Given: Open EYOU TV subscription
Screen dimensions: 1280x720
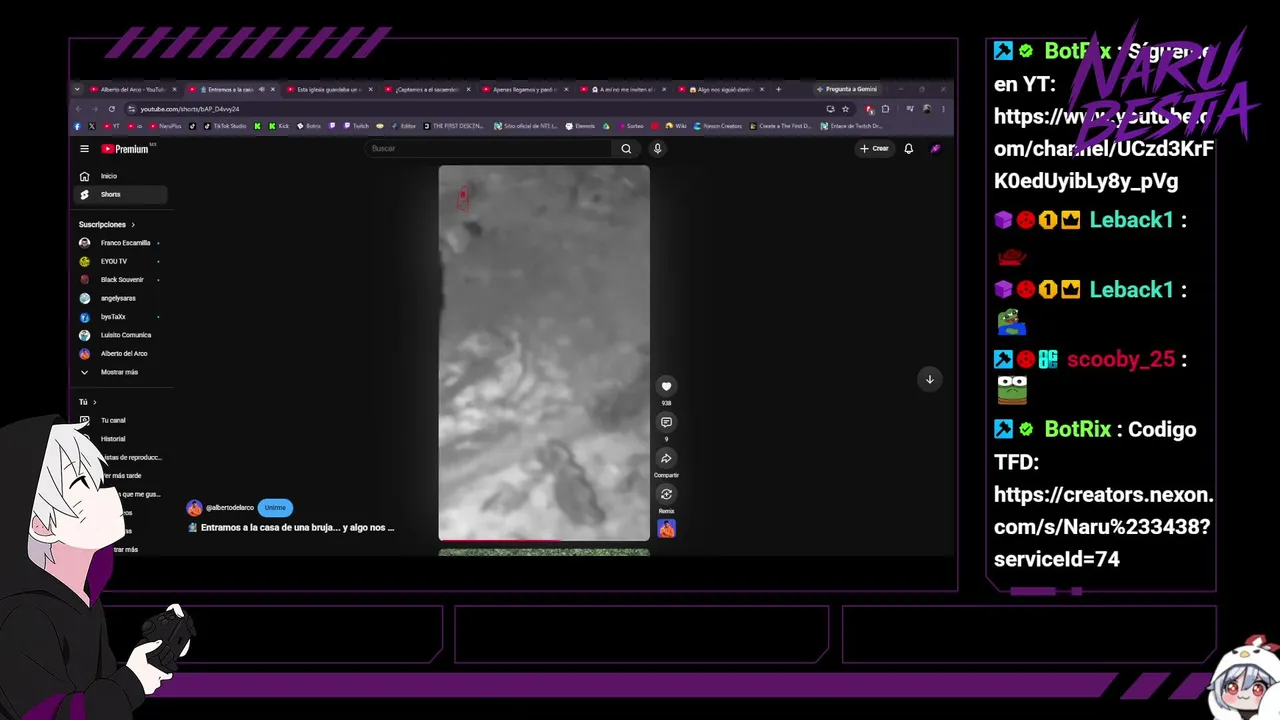Looking at the screenshot, I should click(122, 261).
